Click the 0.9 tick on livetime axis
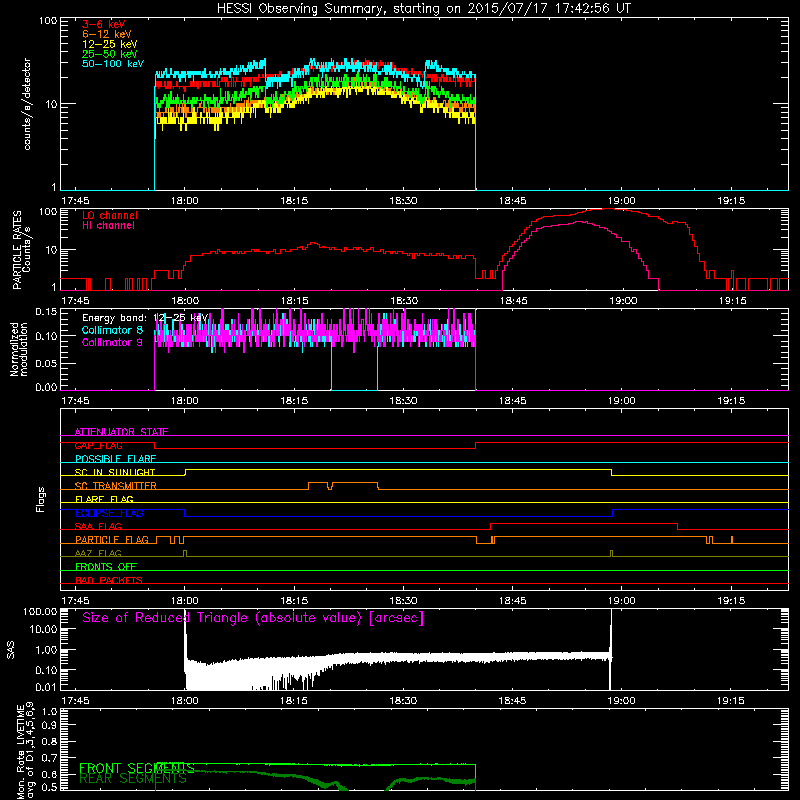The image size is (800, 800). [x=49, y=726]
